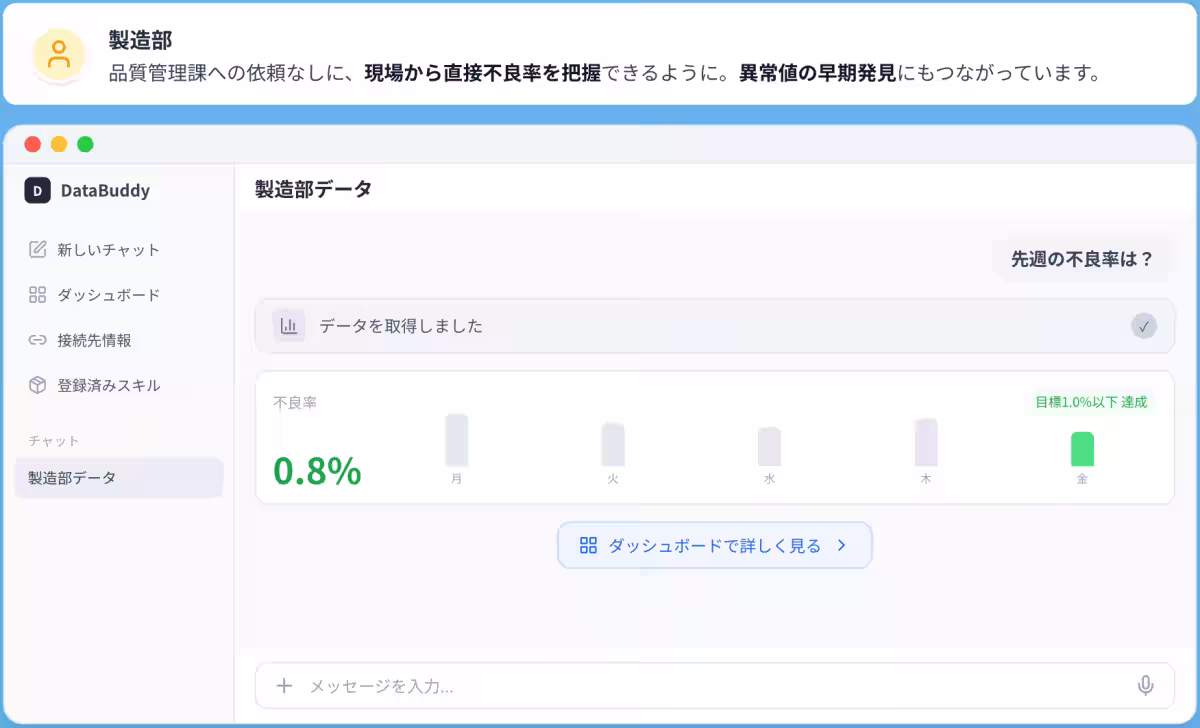Click the 目標1.0%以下 達成 badge
1200x728 pixels.
coord(1092,402)
